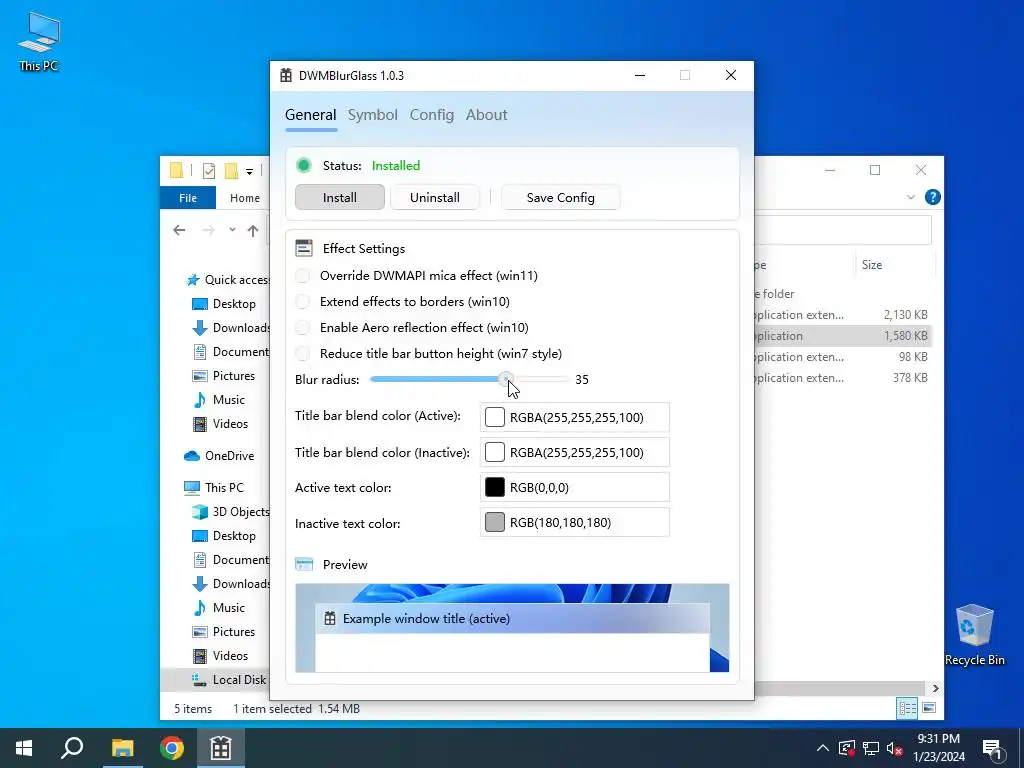The width and height of the screenshot is (1024, 768).
Task: Expand the Explorer ribbon chevron
Action: (911, 197)
